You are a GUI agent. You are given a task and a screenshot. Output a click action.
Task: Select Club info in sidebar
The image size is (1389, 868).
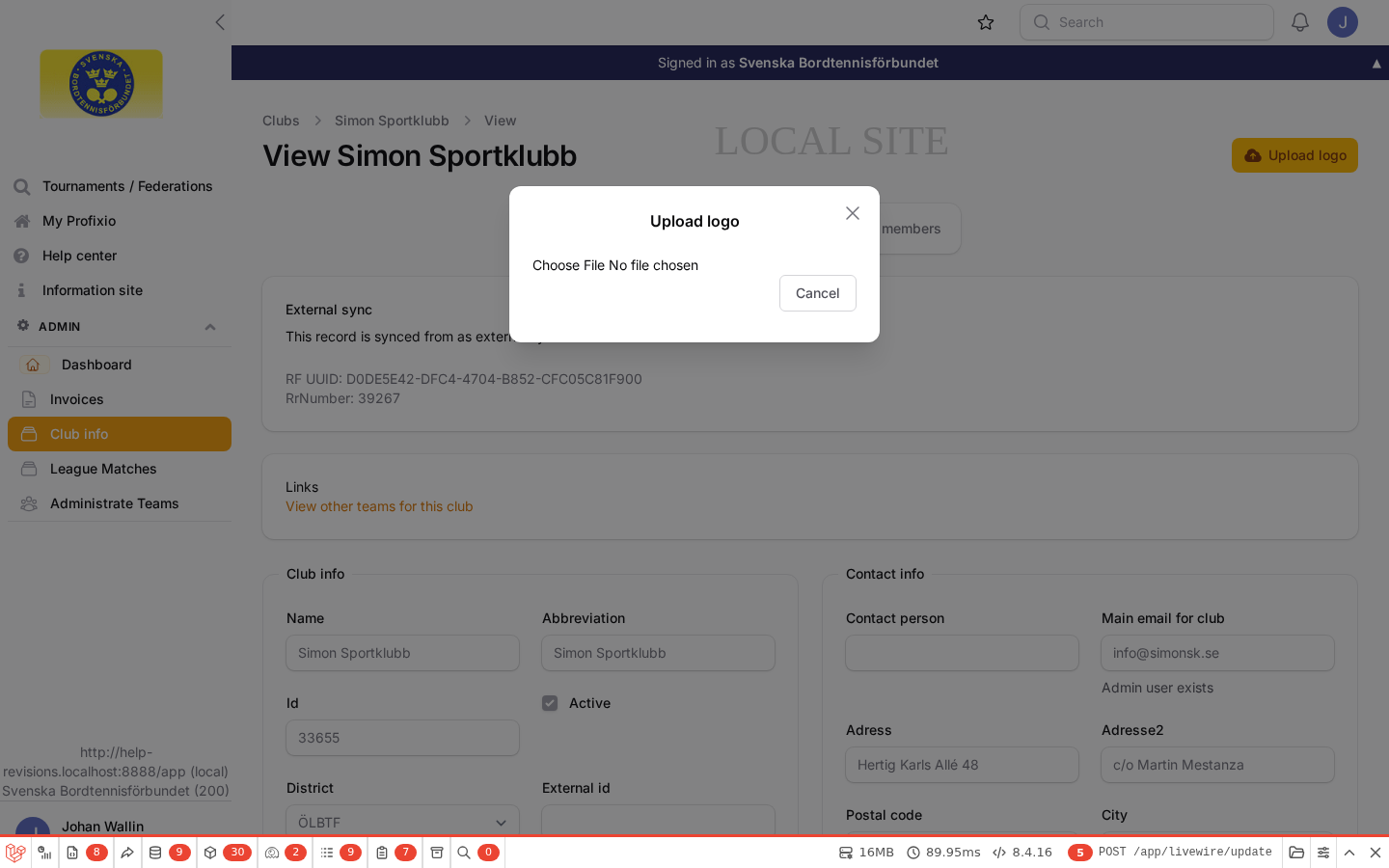[120, 434]
